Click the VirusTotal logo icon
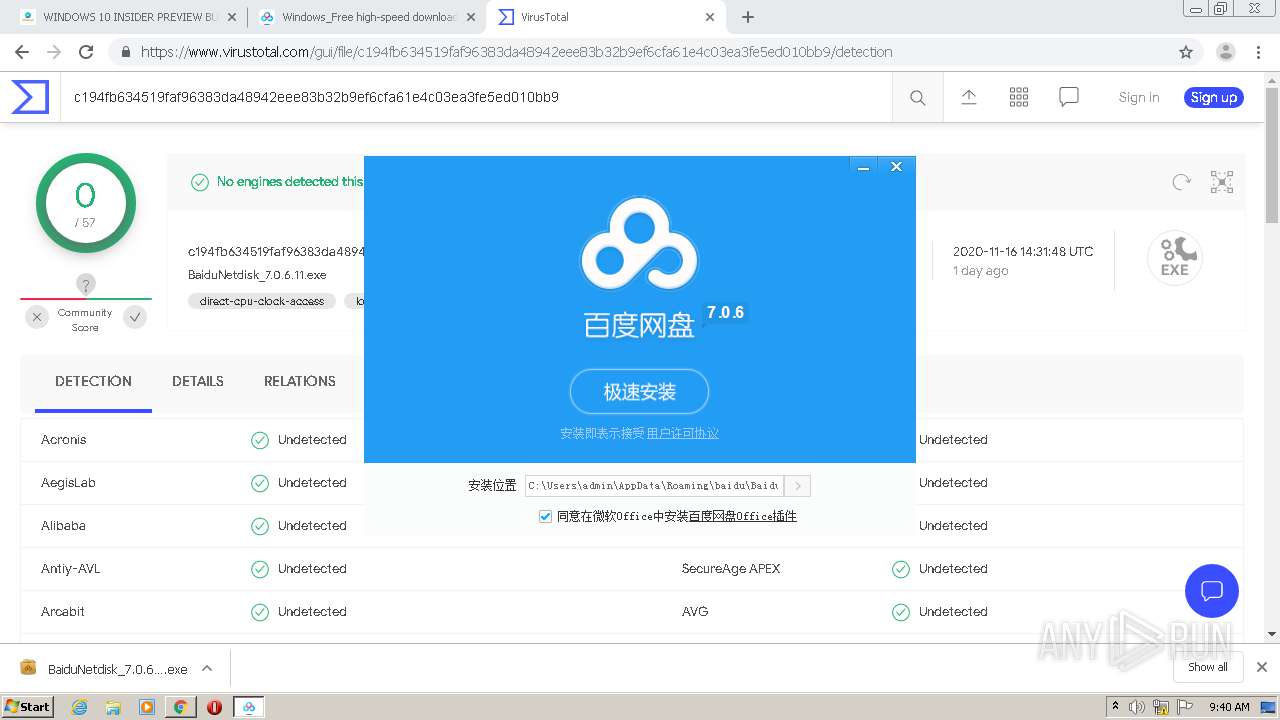1280x720 pixels. (x=30, y=97)
